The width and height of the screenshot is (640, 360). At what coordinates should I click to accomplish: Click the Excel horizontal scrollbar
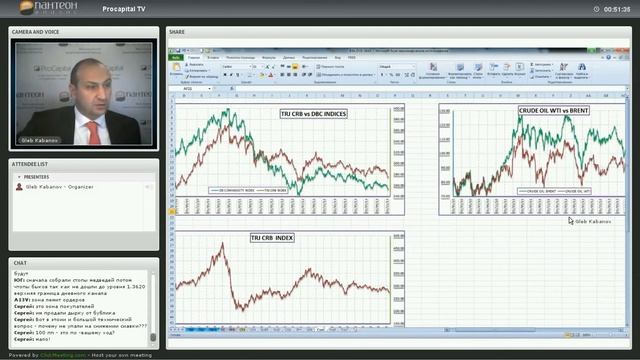pos(494,330)
